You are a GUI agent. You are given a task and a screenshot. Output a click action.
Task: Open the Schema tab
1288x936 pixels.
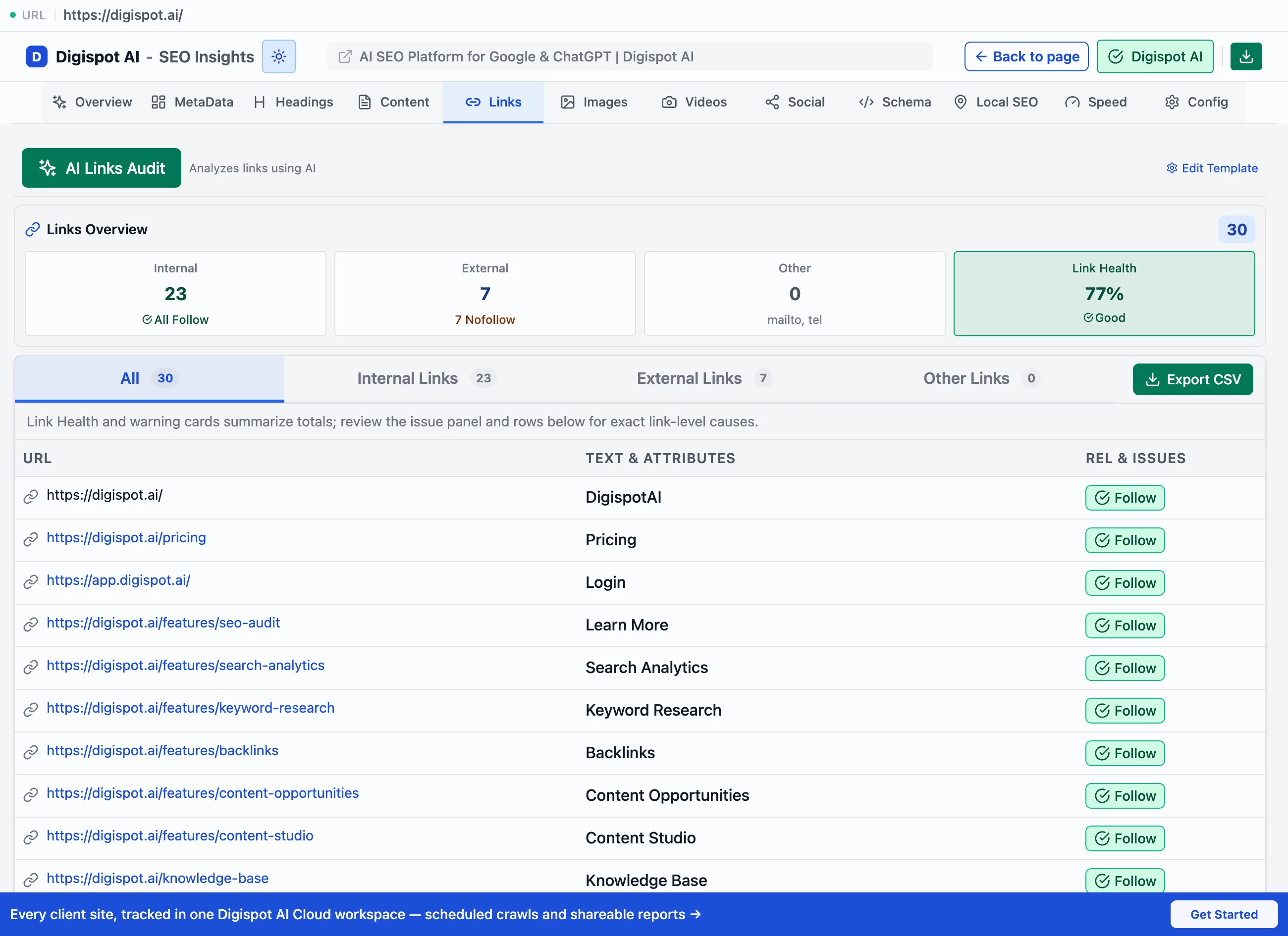click(x=895, y=102)
